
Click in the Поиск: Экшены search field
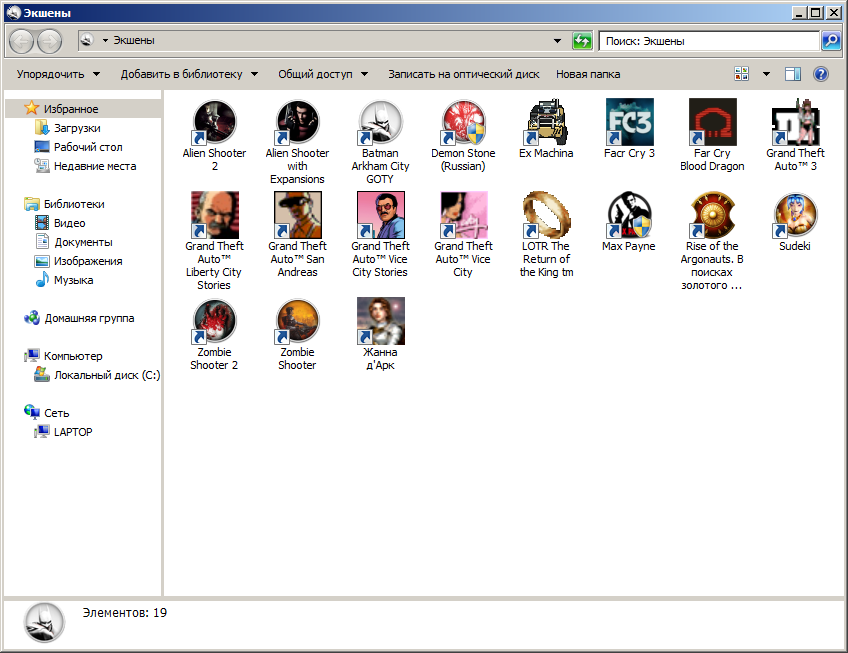point(709,41)
